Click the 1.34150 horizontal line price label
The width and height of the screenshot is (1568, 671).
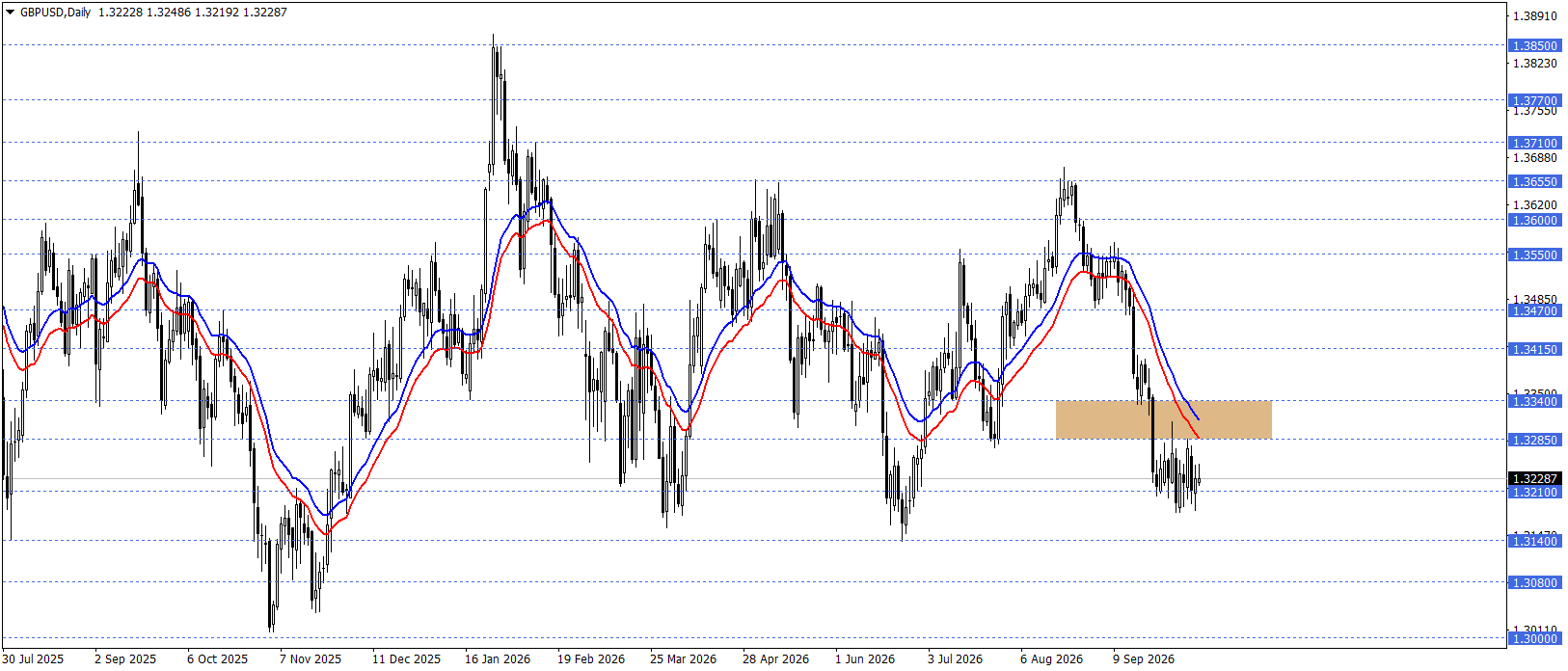click(x=1534, y=349)
